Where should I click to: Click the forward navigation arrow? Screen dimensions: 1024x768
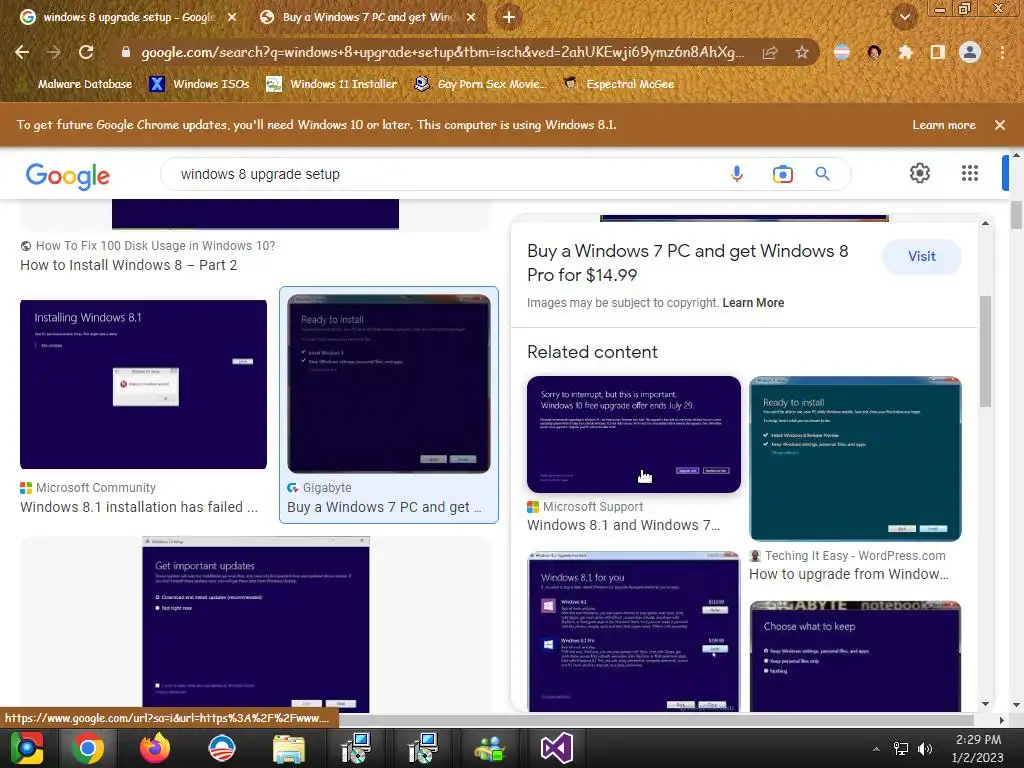click(54, 52)
